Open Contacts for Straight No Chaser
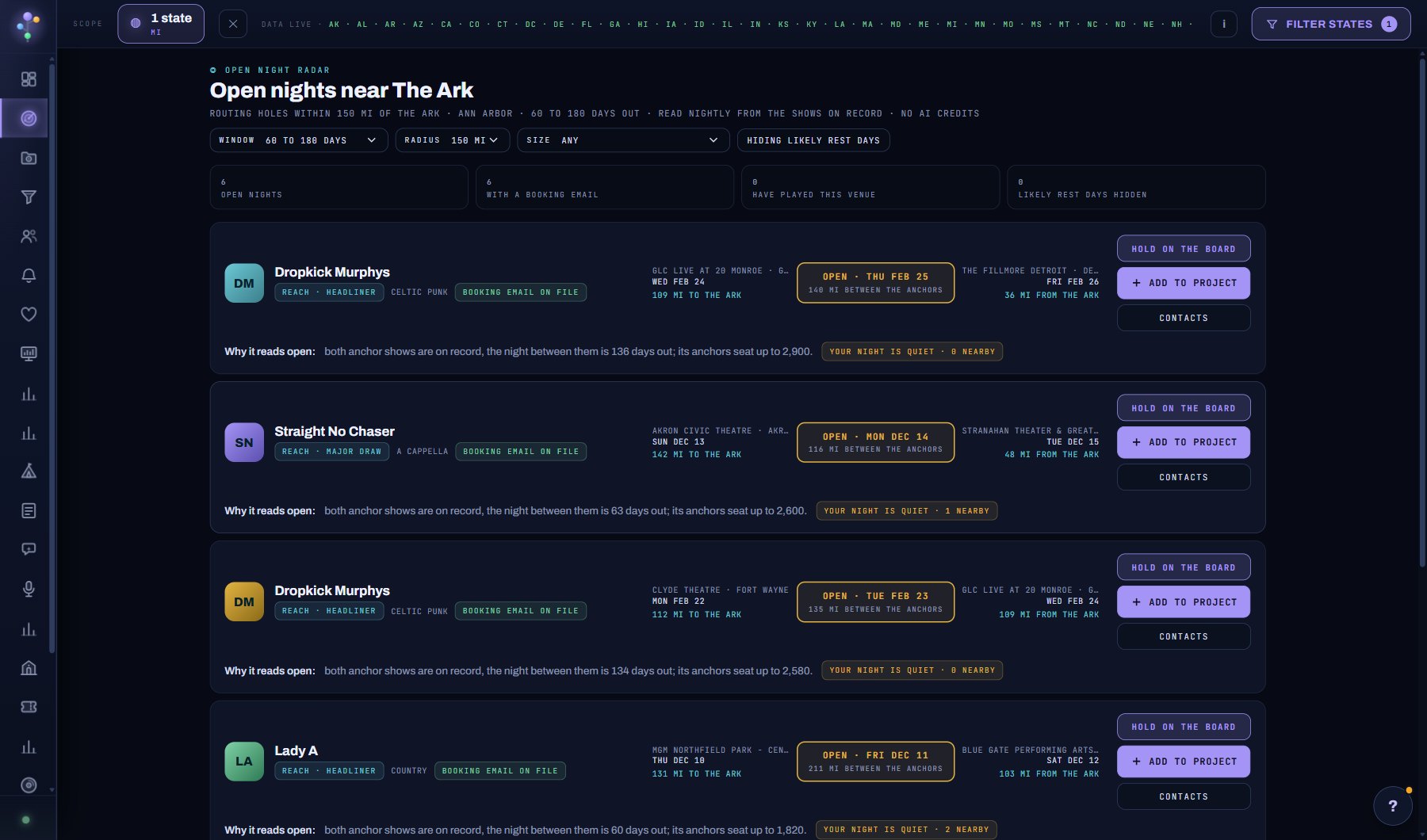This screenshot has height=840, width=1427. [x=1184, y=477]
